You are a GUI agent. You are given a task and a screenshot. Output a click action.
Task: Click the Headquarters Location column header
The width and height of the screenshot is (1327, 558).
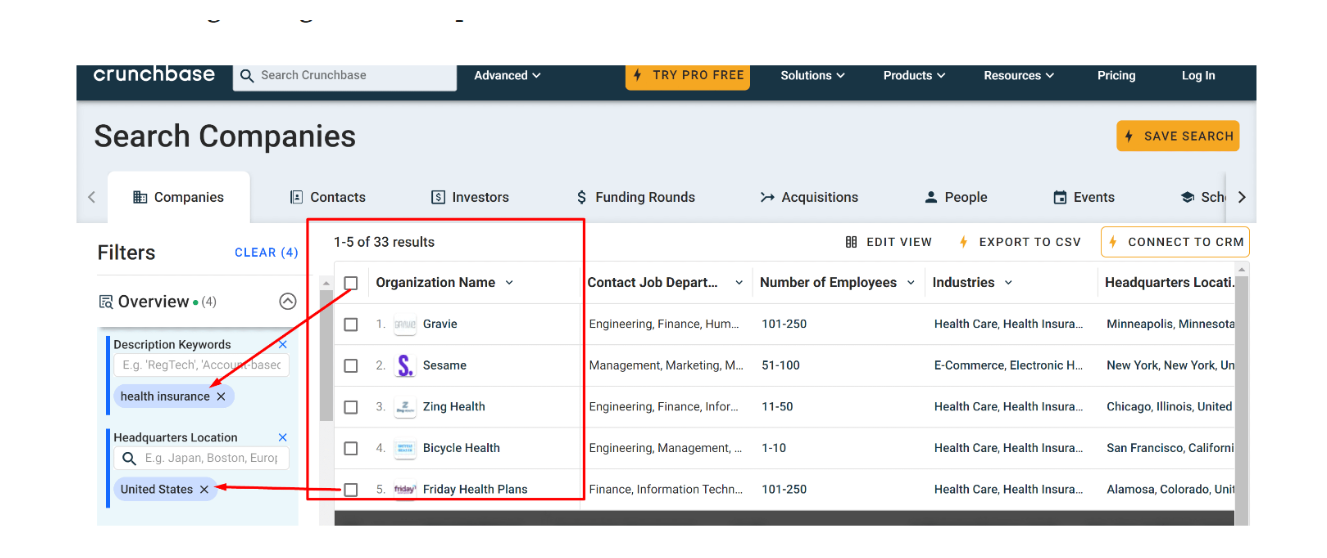pos(1169,283)
